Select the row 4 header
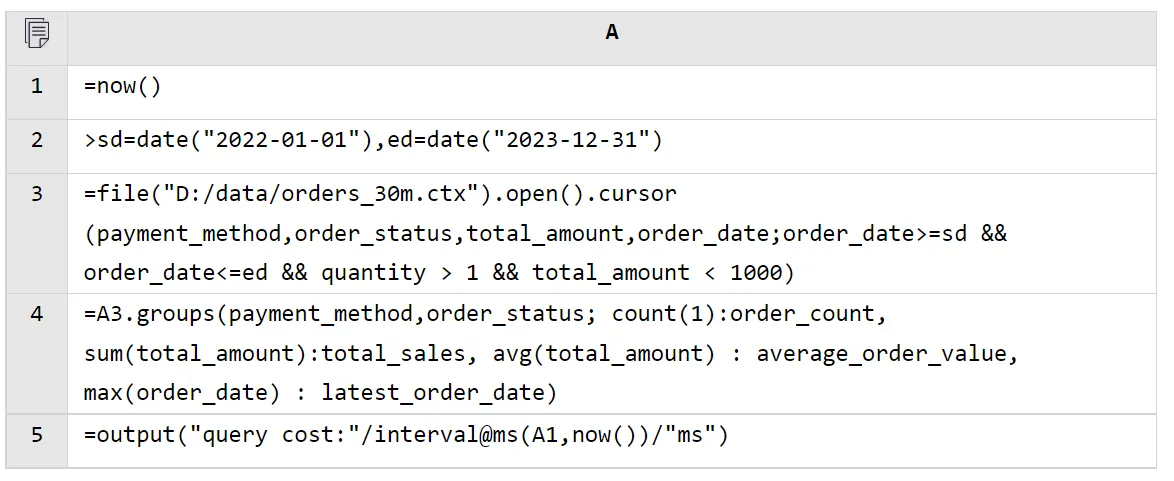This screenshot has width=1174, height=481. pyautogui.click(x=37, y=314)
